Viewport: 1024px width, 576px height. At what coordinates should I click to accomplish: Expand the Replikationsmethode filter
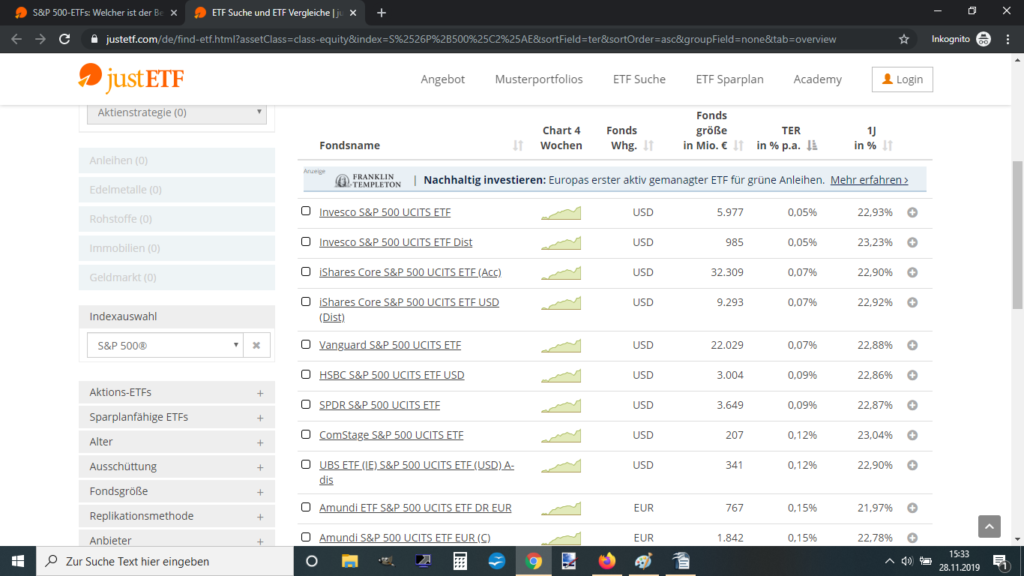pyautogui.click(x=177, y=516)
